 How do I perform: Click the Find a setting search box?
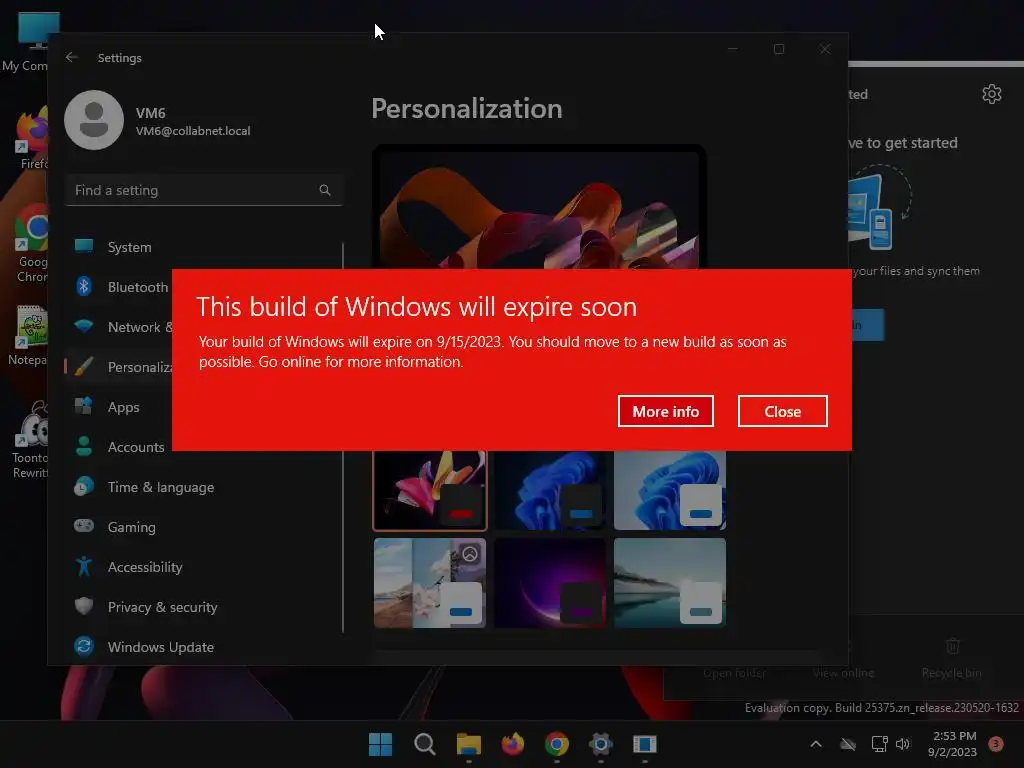(x=204, y=190)
